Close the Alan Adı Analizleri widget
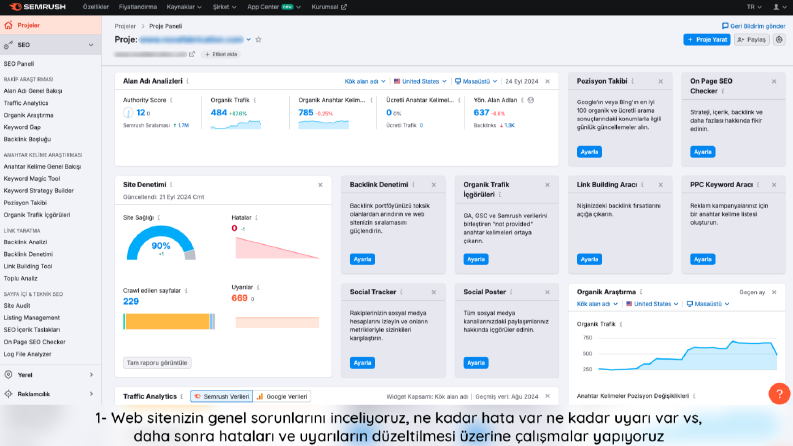 (547, 81)
